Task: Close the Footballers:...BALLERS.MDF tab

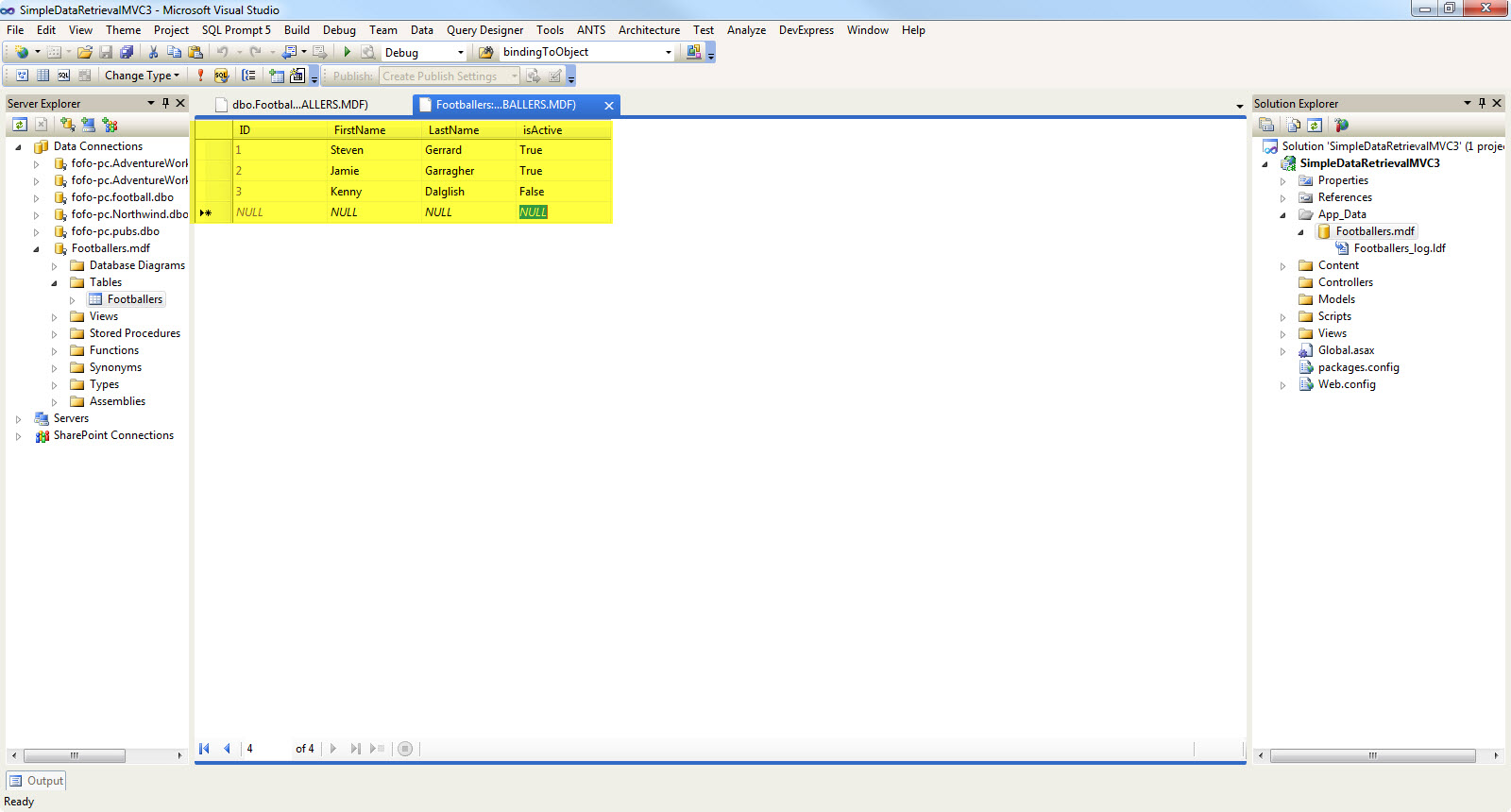Action: tap(609, 106)
